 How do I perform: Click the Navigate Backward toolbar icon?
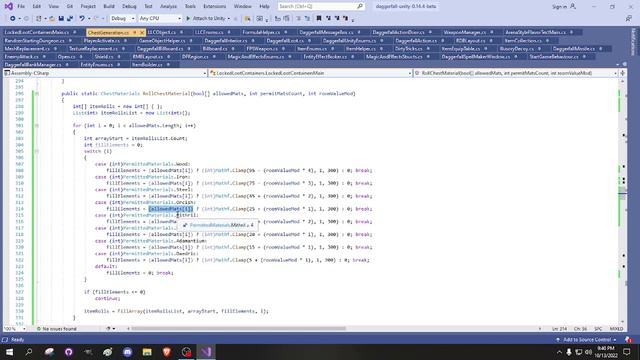pos(13,19)
